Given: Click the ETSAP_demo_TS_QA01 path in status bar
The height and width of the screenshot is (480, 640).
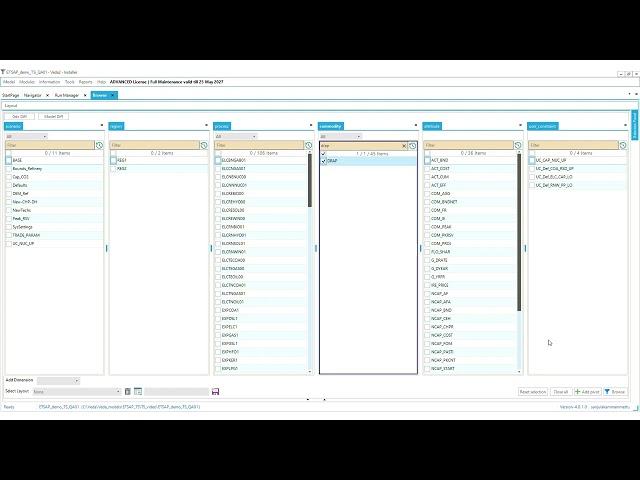Looking at the screenshot, I should pyautogui.click(x=120, y=407).
